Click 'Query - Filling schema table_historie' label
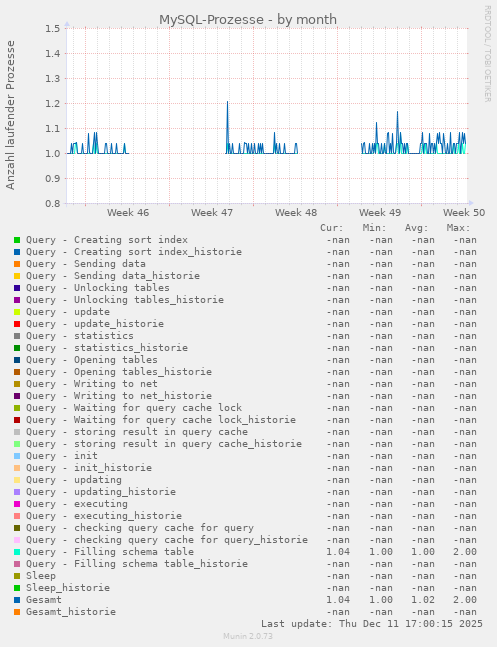This screenshot has width=497, height=647. (x=137, y=564)
